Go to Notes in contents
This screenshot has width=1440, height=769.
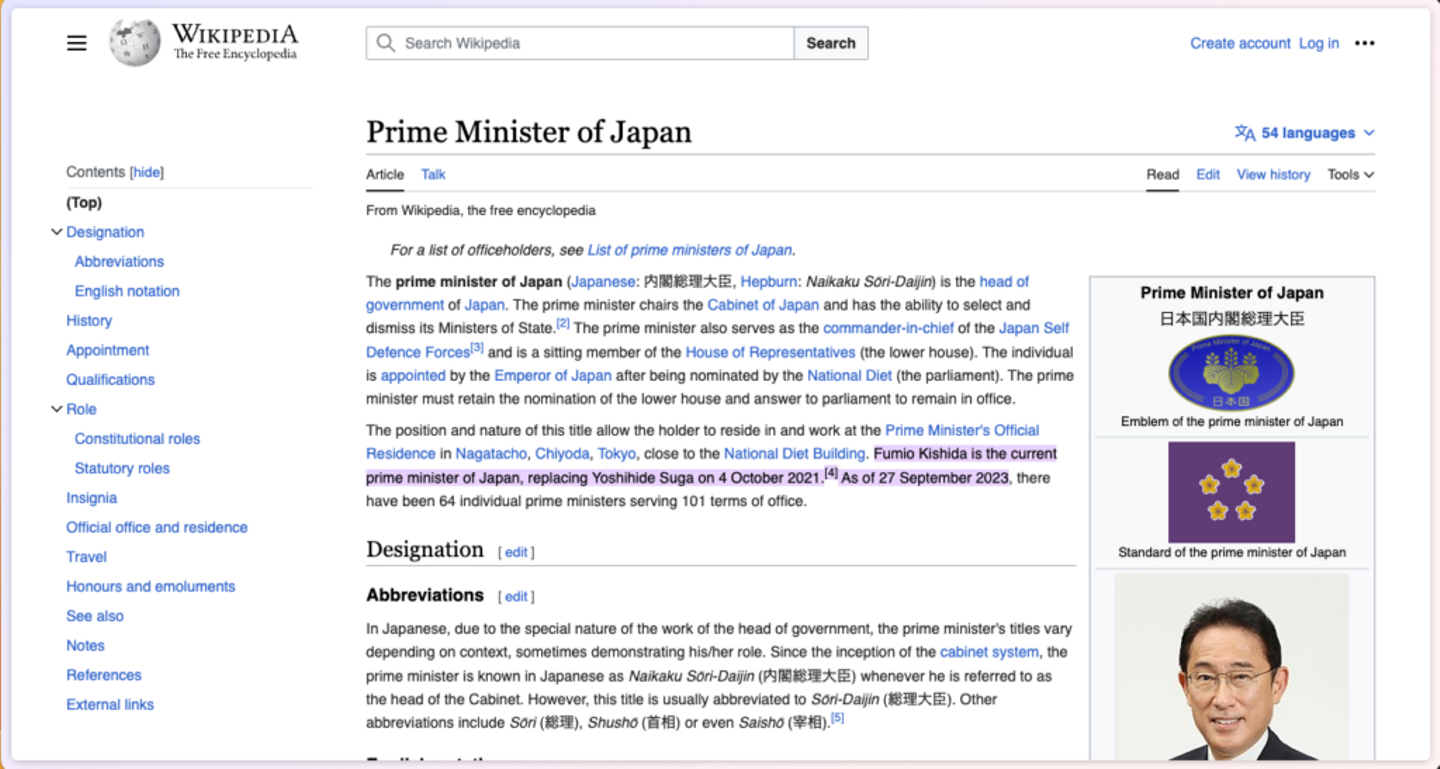tap(85, 645)
